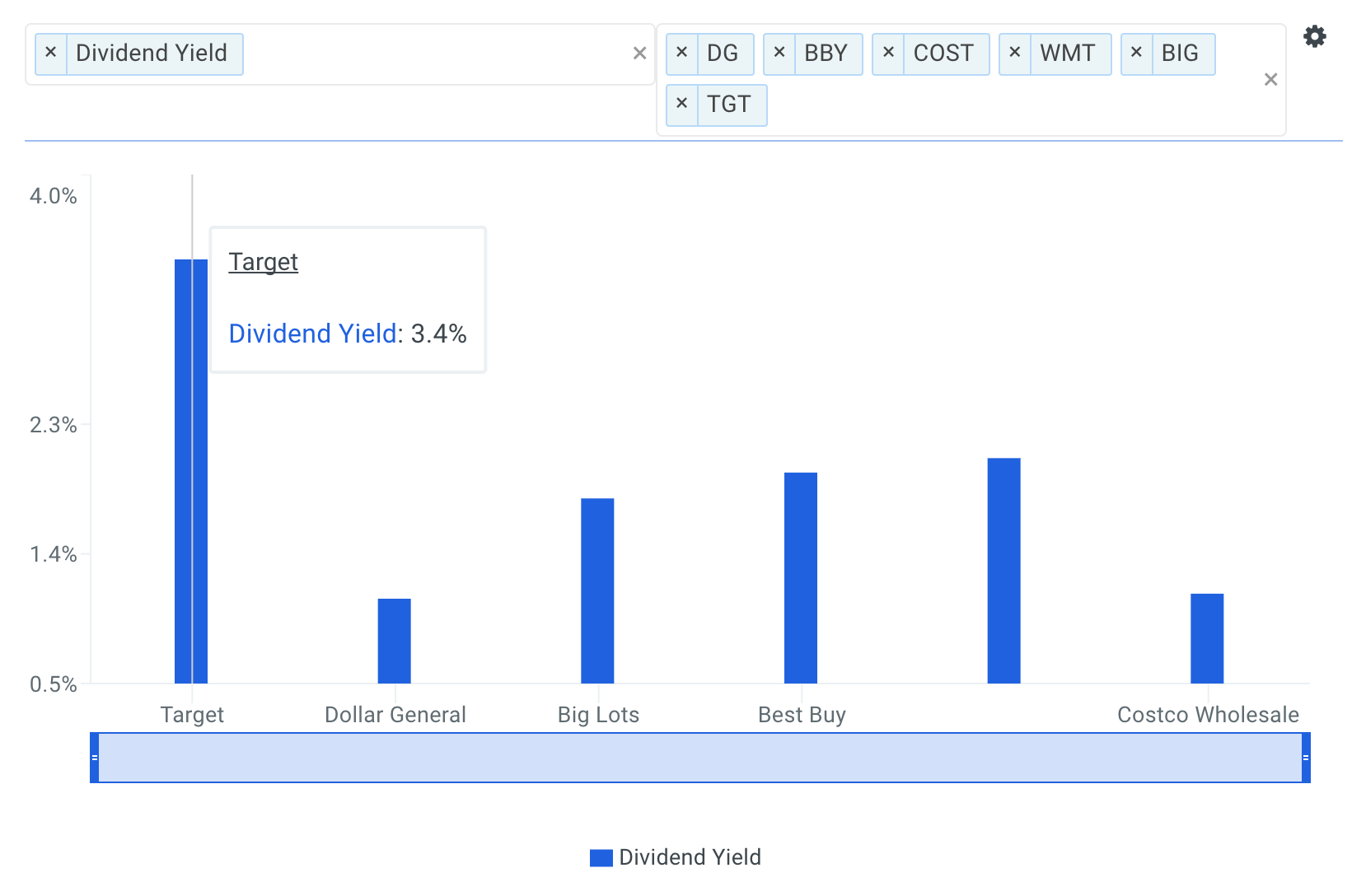Remove the COST ticker tag
Screen dimensions: 1366x896
pos(888,53)
